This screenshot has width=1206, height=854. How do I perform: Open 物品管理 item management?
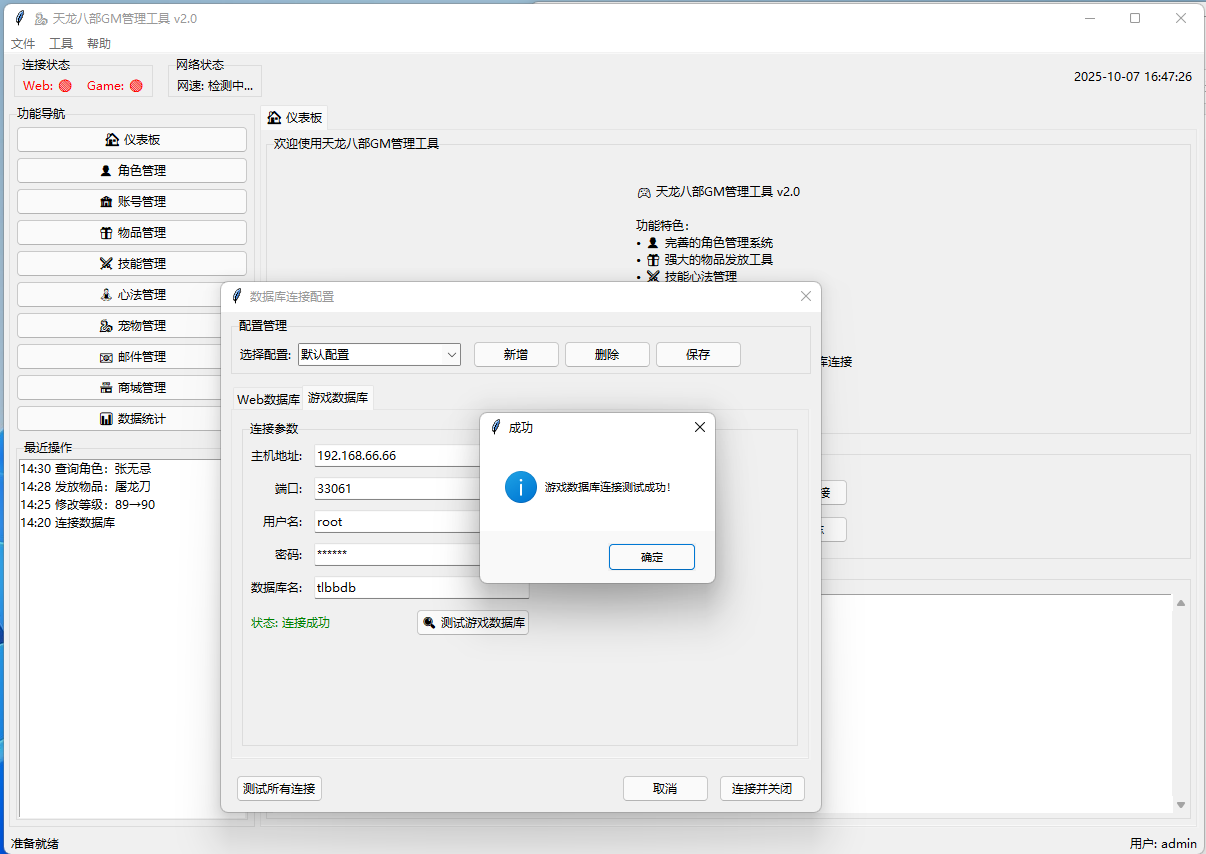point(132,233)
